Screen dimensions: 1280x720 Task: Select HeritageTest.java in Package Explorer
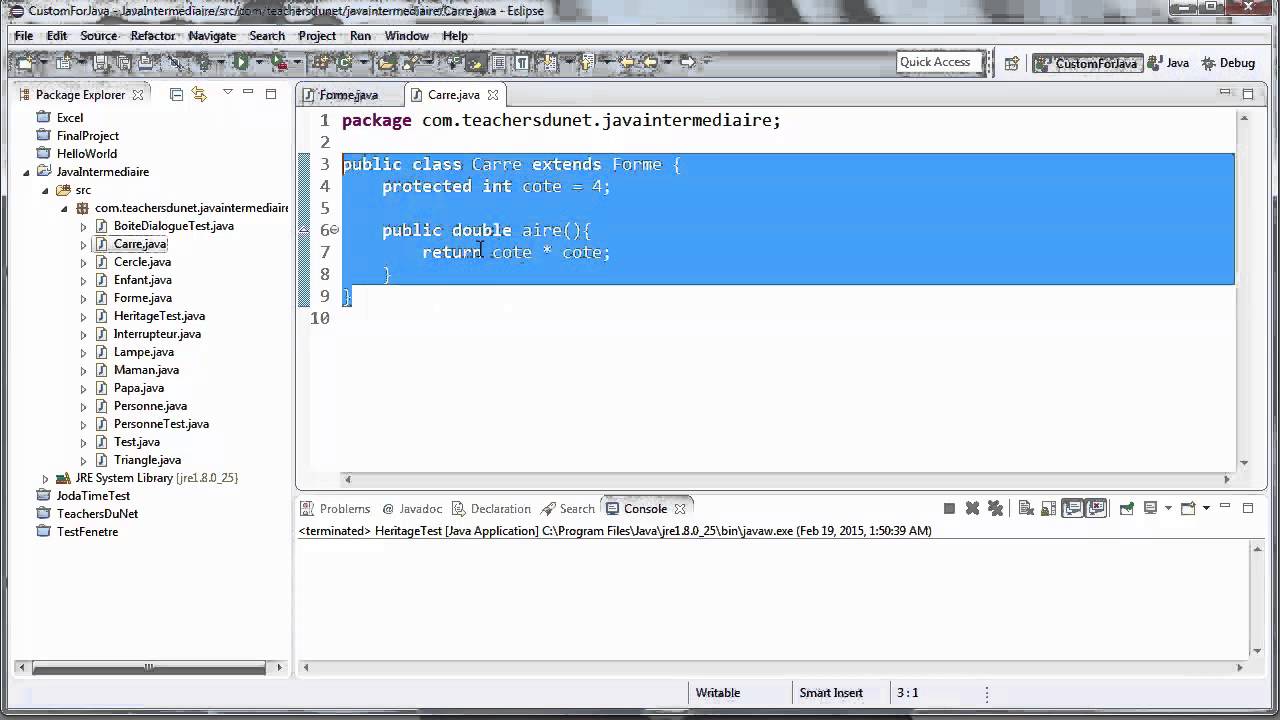click(x=159, y=316)
